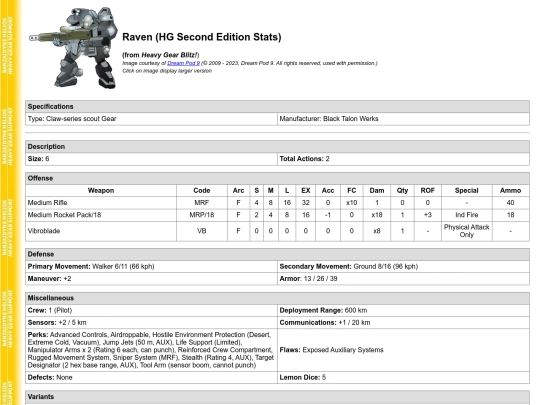
Task: Select Deployment Range: 600 km cell
Action: (403, 310)
